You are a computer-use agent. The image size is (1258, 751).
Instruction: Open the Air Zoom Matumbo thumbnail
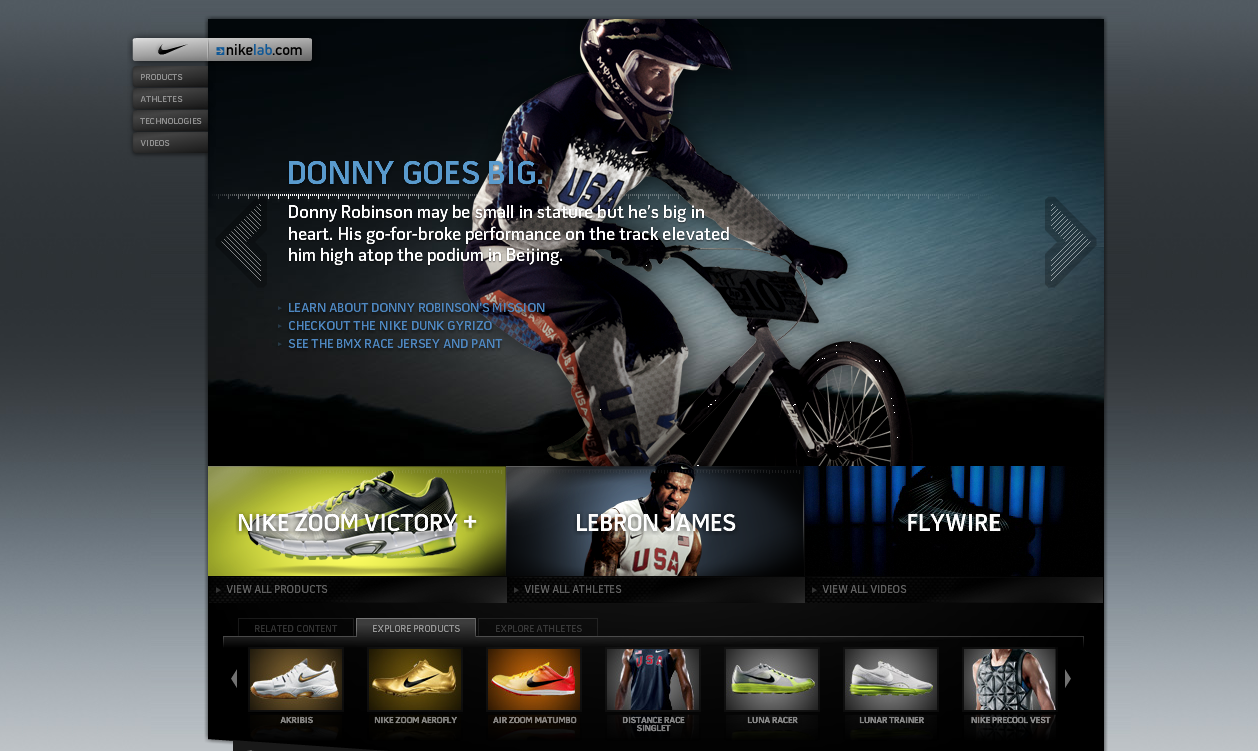point(534,680)
